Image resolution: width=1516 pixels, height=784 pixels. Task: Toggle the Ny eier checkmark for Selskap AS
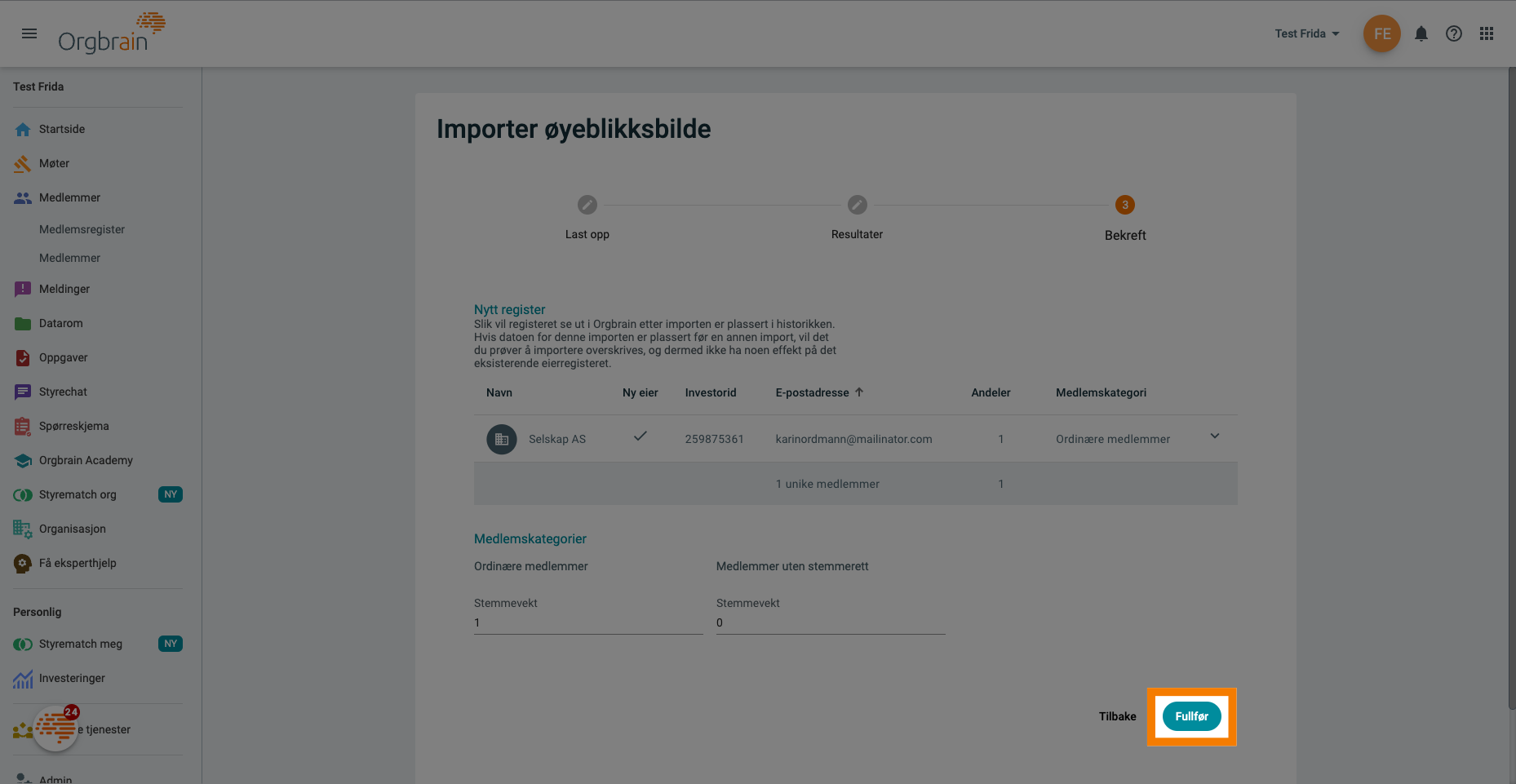click(x=641, y=436)
